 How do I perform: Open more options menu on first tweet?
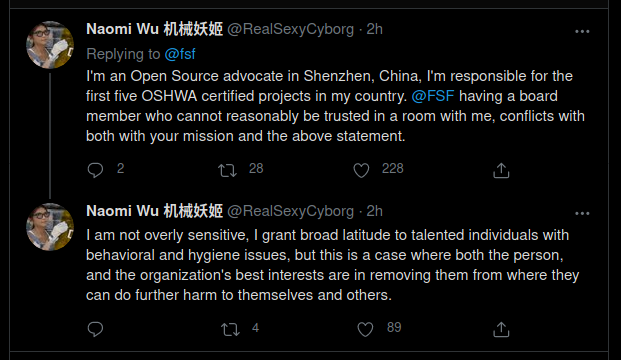click(582, 31)
